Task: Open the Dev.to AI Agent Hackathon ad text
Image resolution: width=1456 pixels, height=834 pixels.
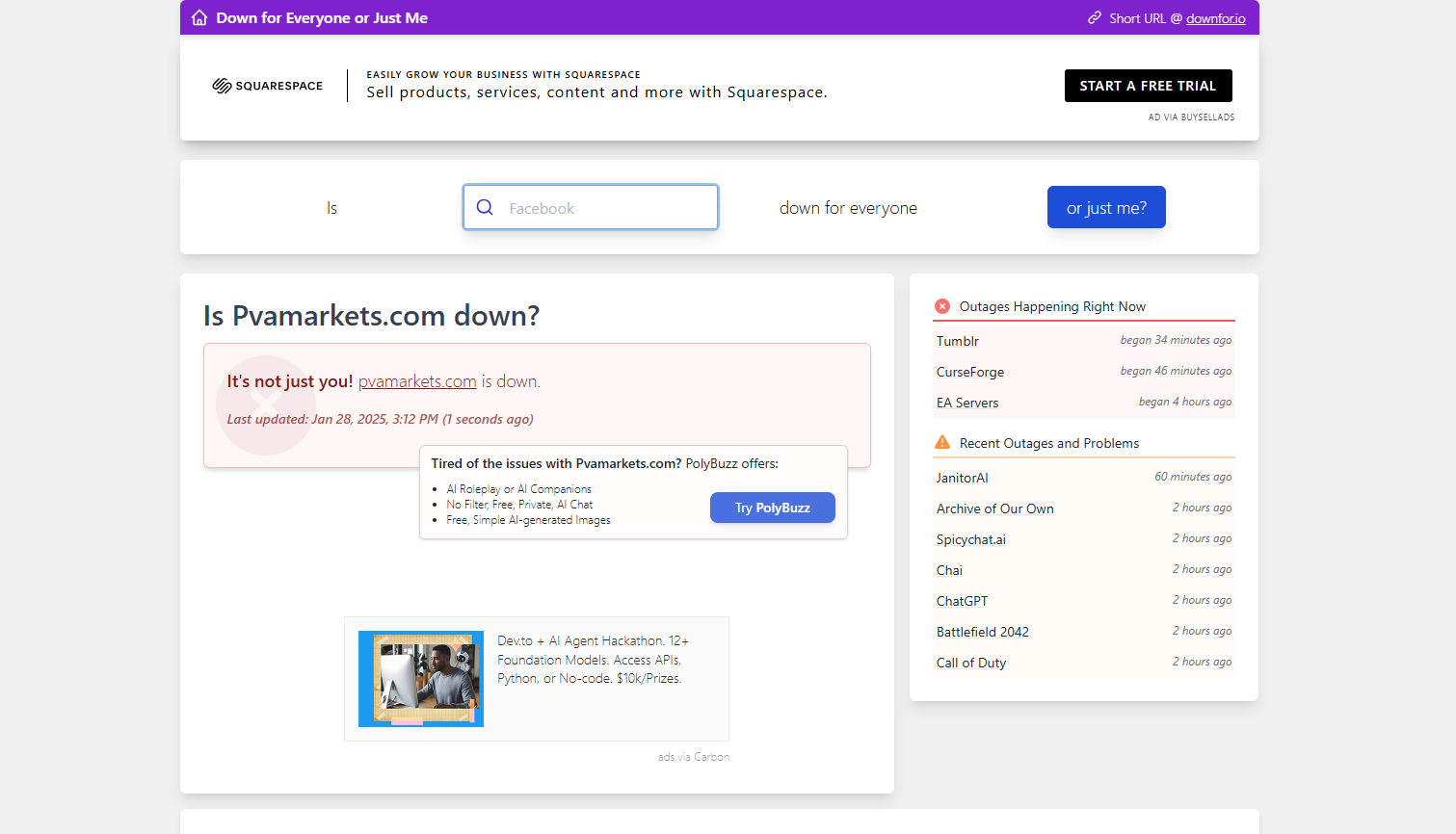Action: pyautogui.click(x=594, y=660)
